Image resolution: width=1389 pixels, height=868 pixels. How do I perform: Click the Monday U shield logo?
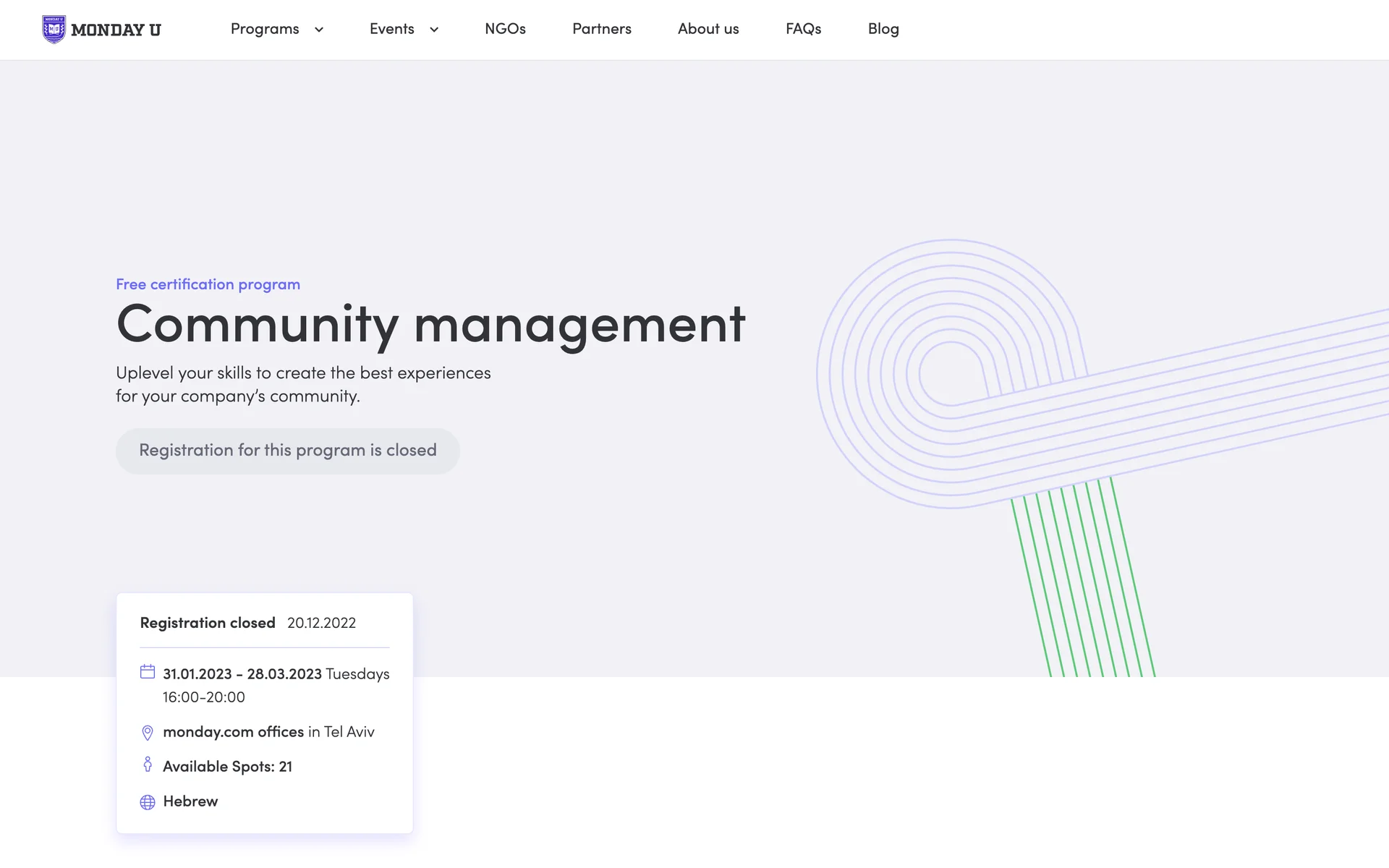pos(54,30)
